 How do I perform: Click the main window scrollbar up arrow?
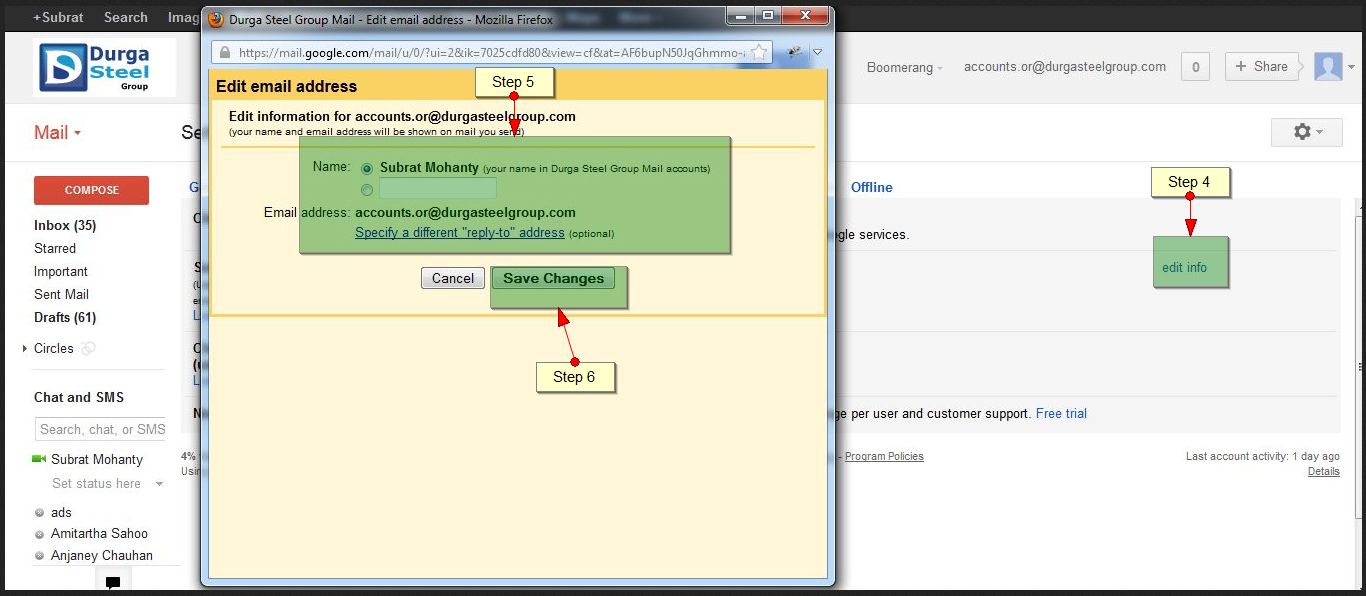coord(1359,207)
